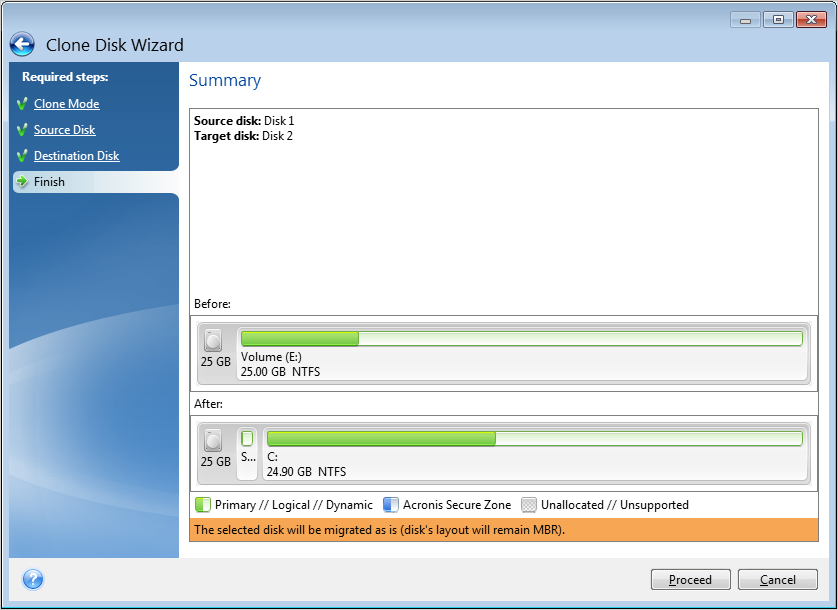This screenshot has height=610, width=838.
Task: Click the Acronis Secure Zone legend icon
Action: [x=390, y=505]
